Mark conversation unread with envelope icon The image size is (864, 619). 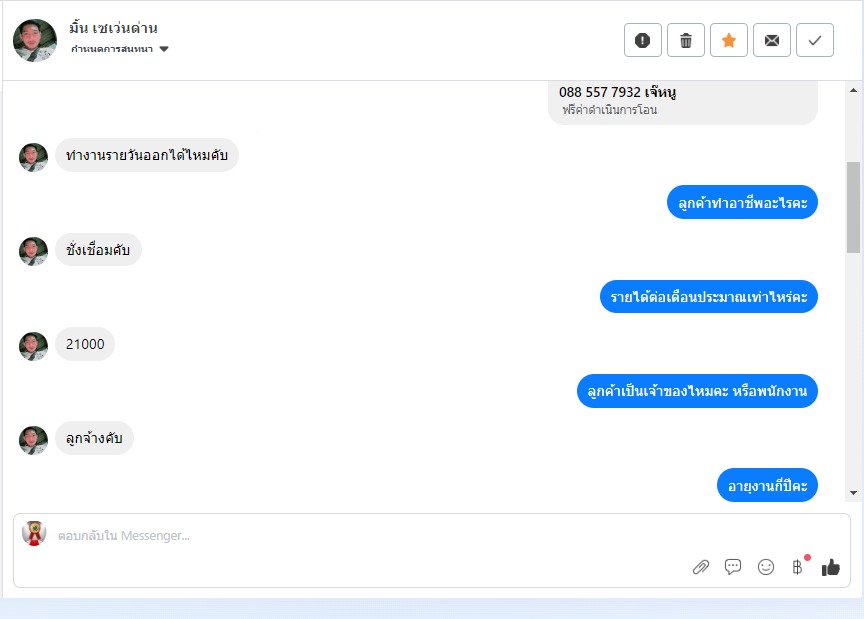[x=771, y=40]
